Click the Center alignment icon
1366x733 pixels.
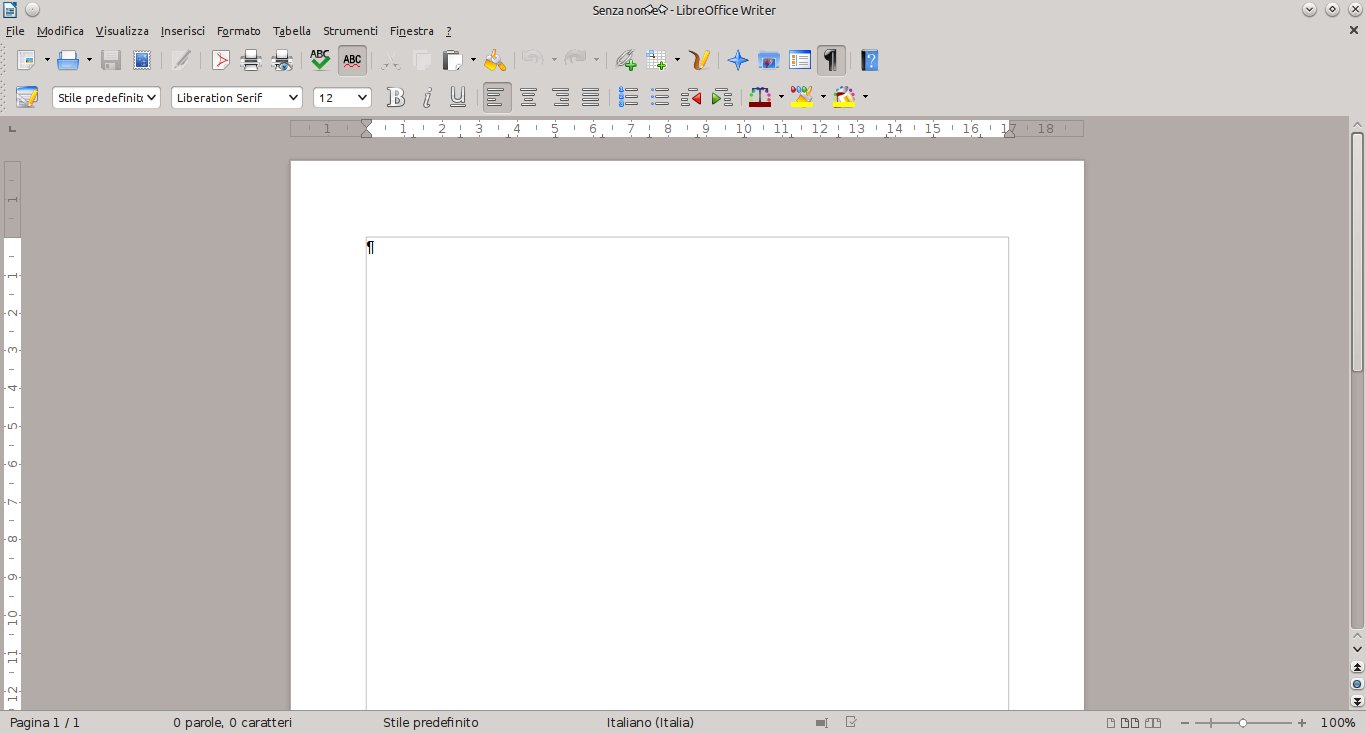pyautogui.click(x=529, y=97)
